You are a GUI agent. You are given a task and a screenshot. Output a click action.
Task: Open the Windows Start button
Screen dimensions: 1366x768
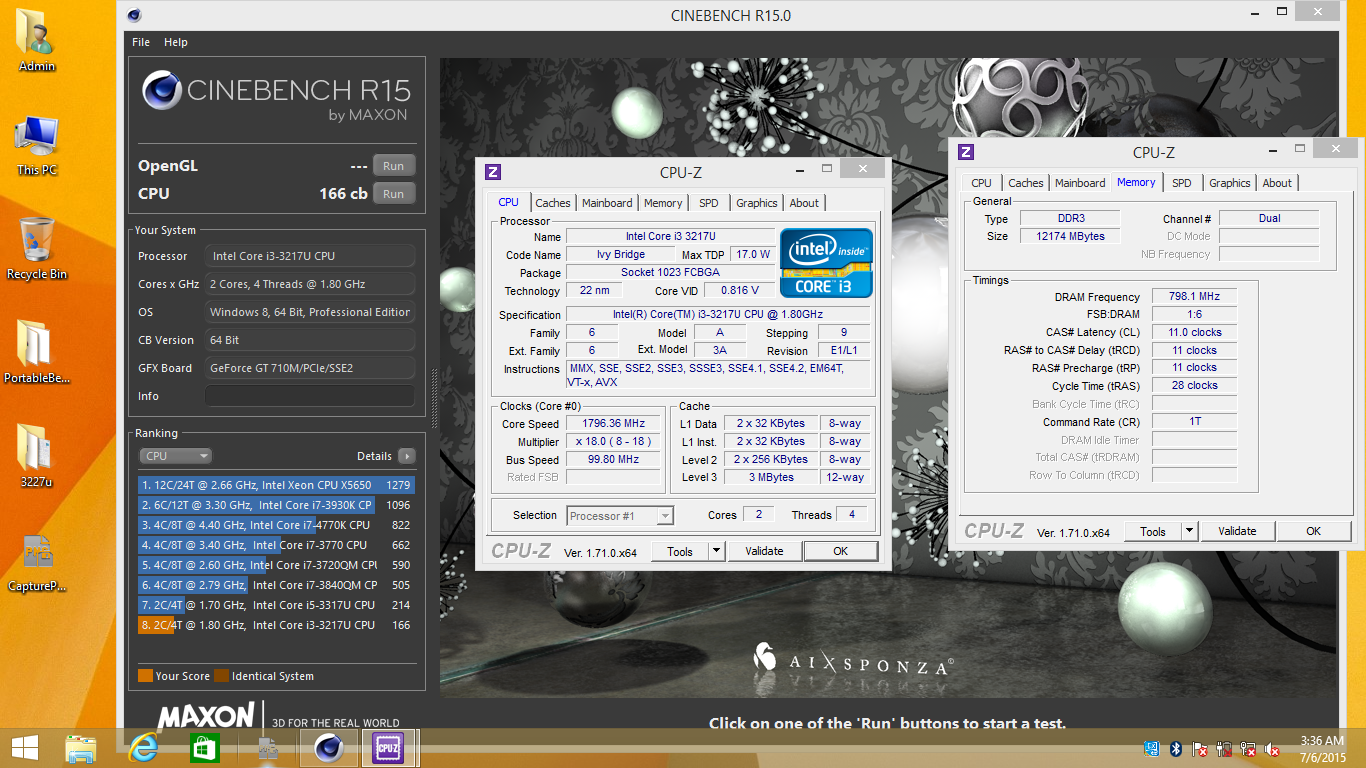pyautogui.click(x=24, y=748)
